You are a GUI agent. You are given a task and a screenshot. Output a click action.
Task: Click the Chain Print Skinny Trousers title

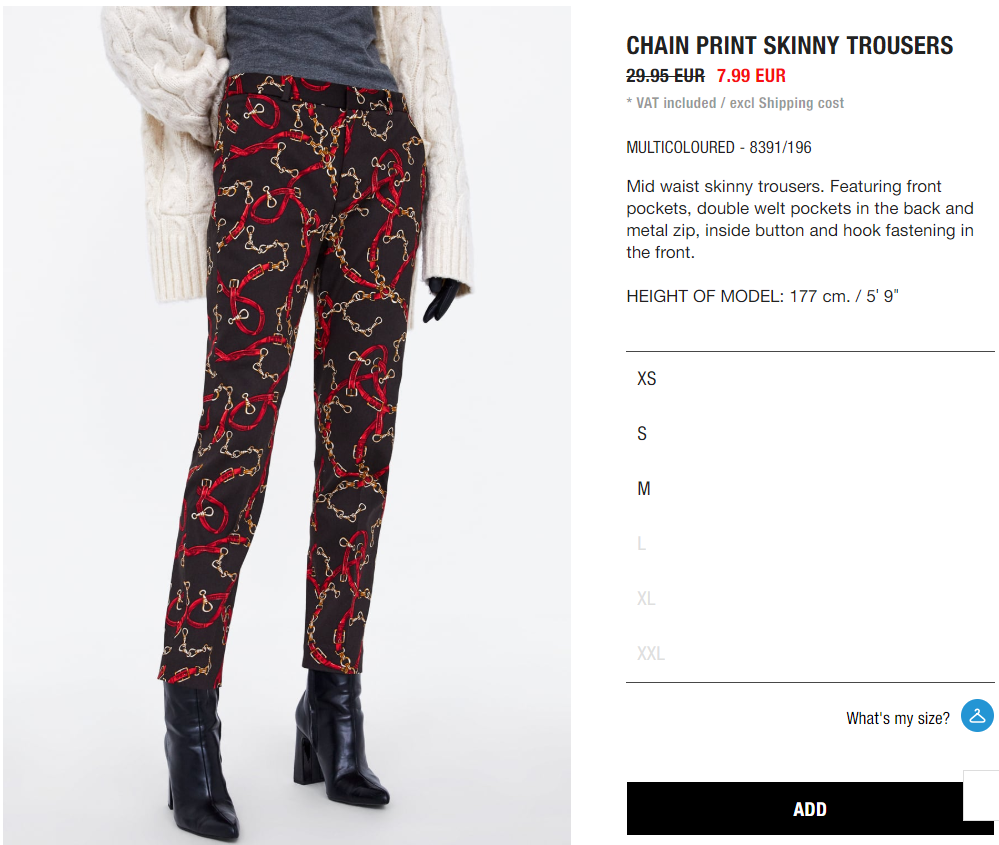789,46
